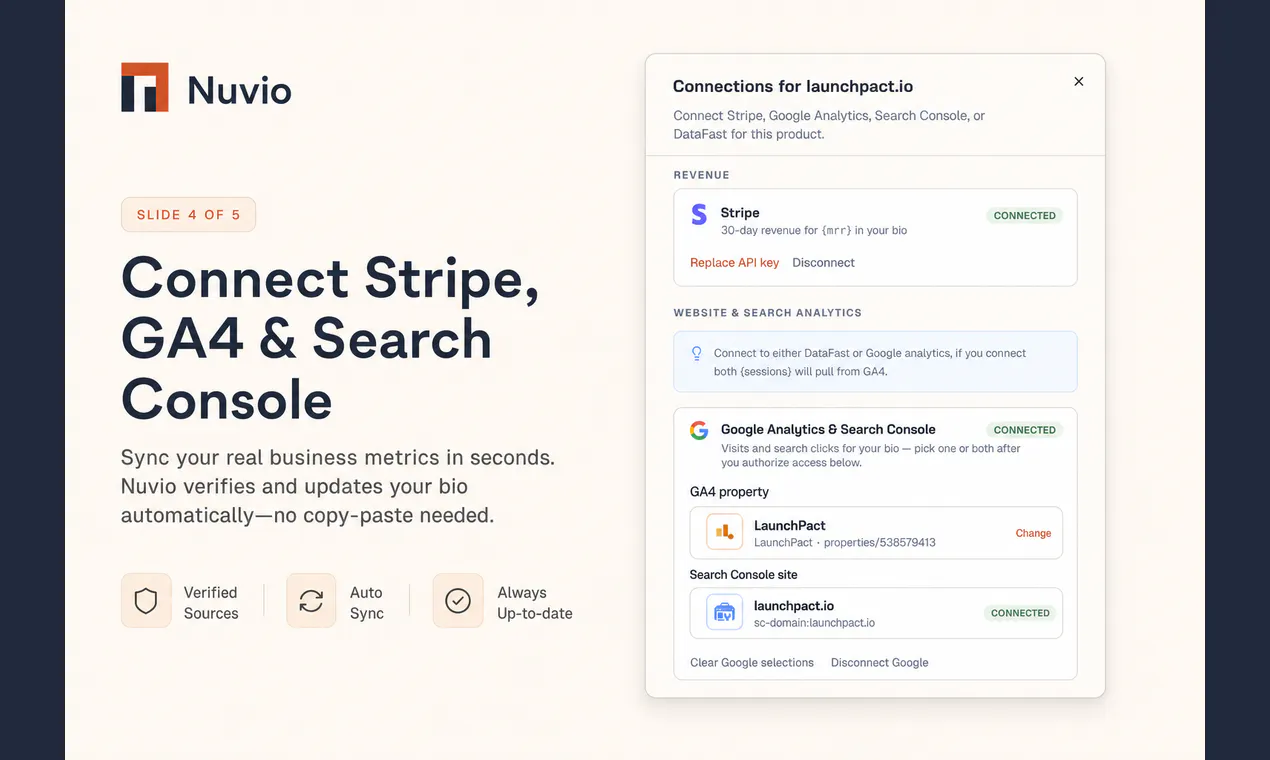The width and height of the screenshot is (1270, 760).
Task: Click the Always Up-to-date checkmark icon
Action: tap(458, 601)
